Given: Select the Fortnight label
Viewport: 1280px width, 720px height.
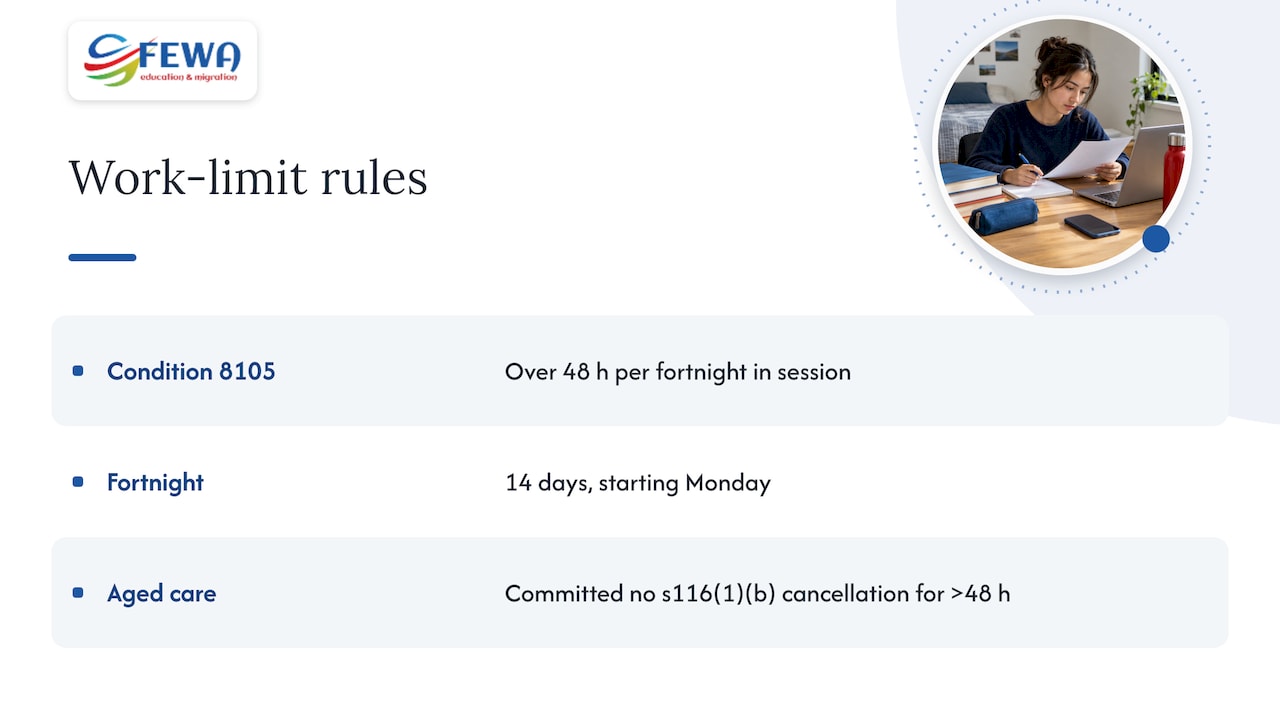Looking at the screenshot, I should tap(155, 482).
